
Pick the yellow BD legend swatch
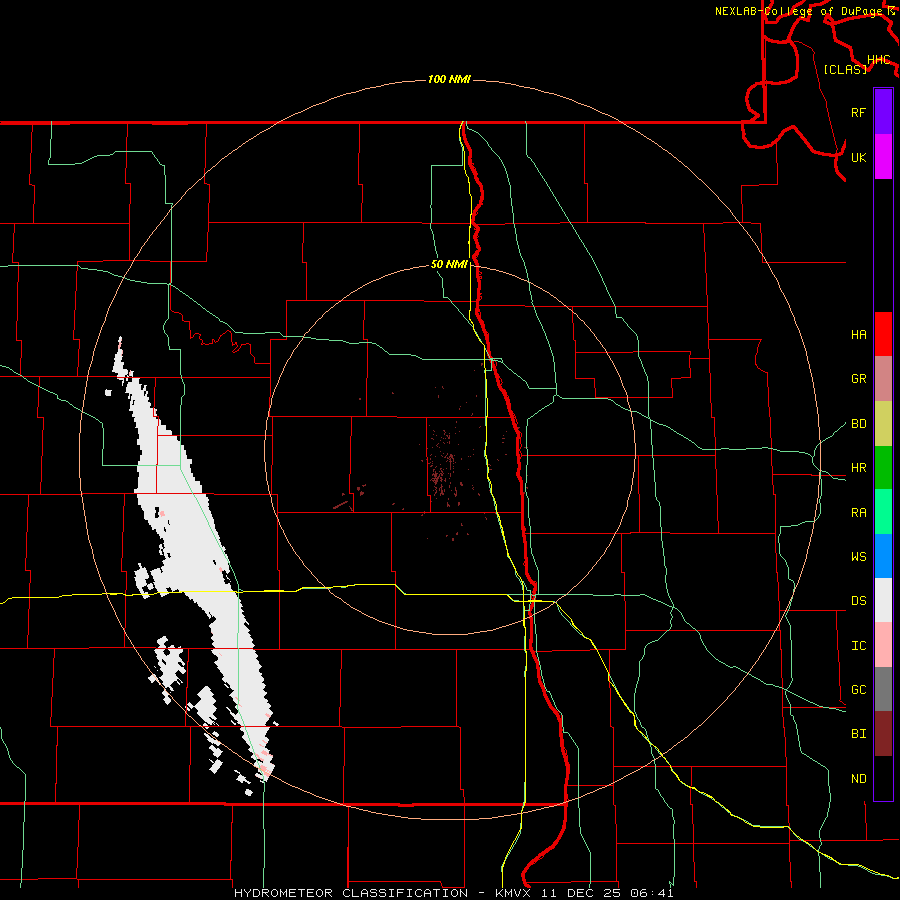[x=883, y=424]
